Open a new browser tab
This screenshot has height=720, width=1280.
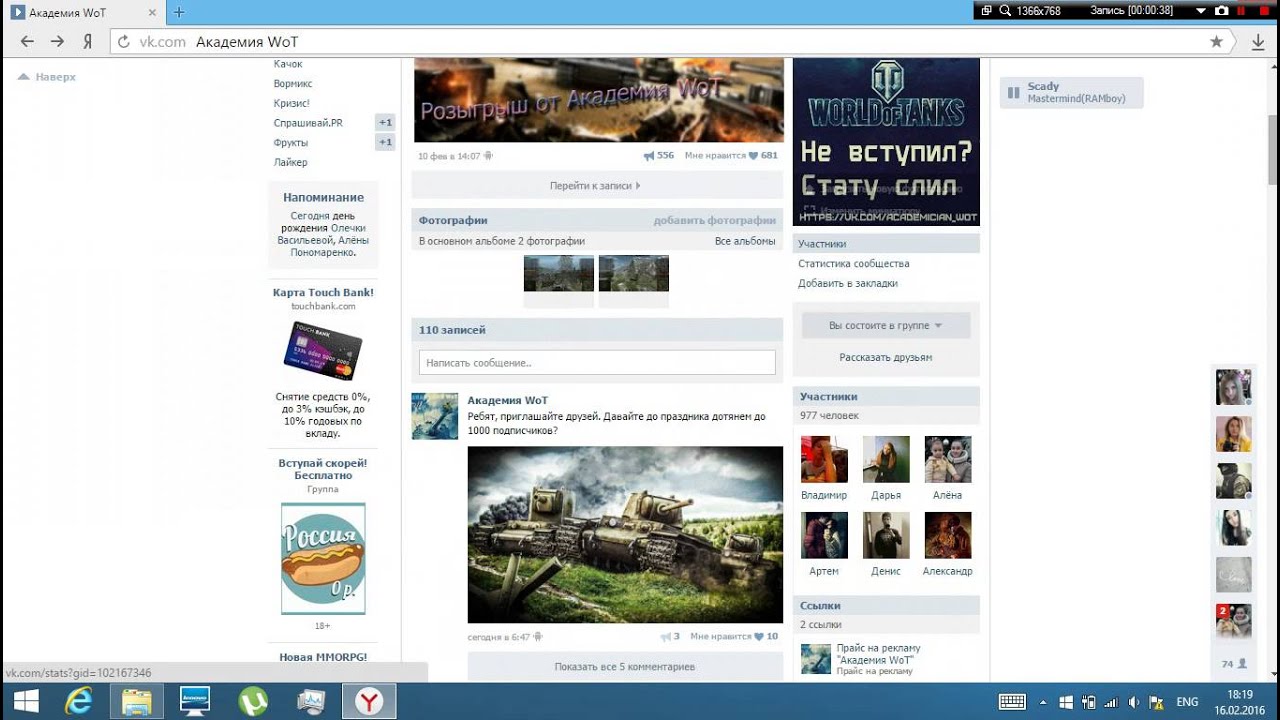[179, 12]
